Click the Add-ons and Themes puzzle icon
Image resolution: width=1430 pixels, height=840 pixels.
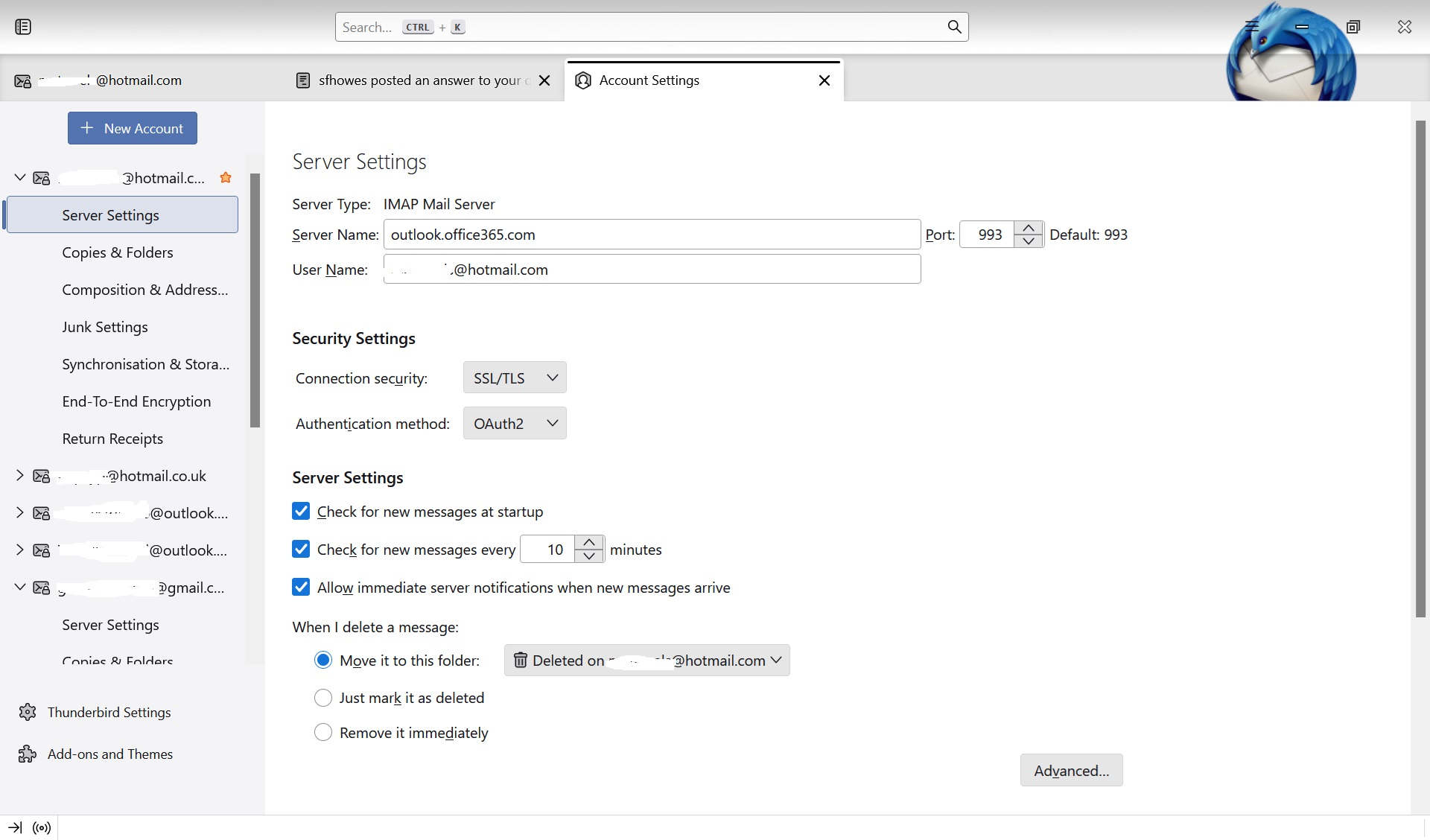28,754
